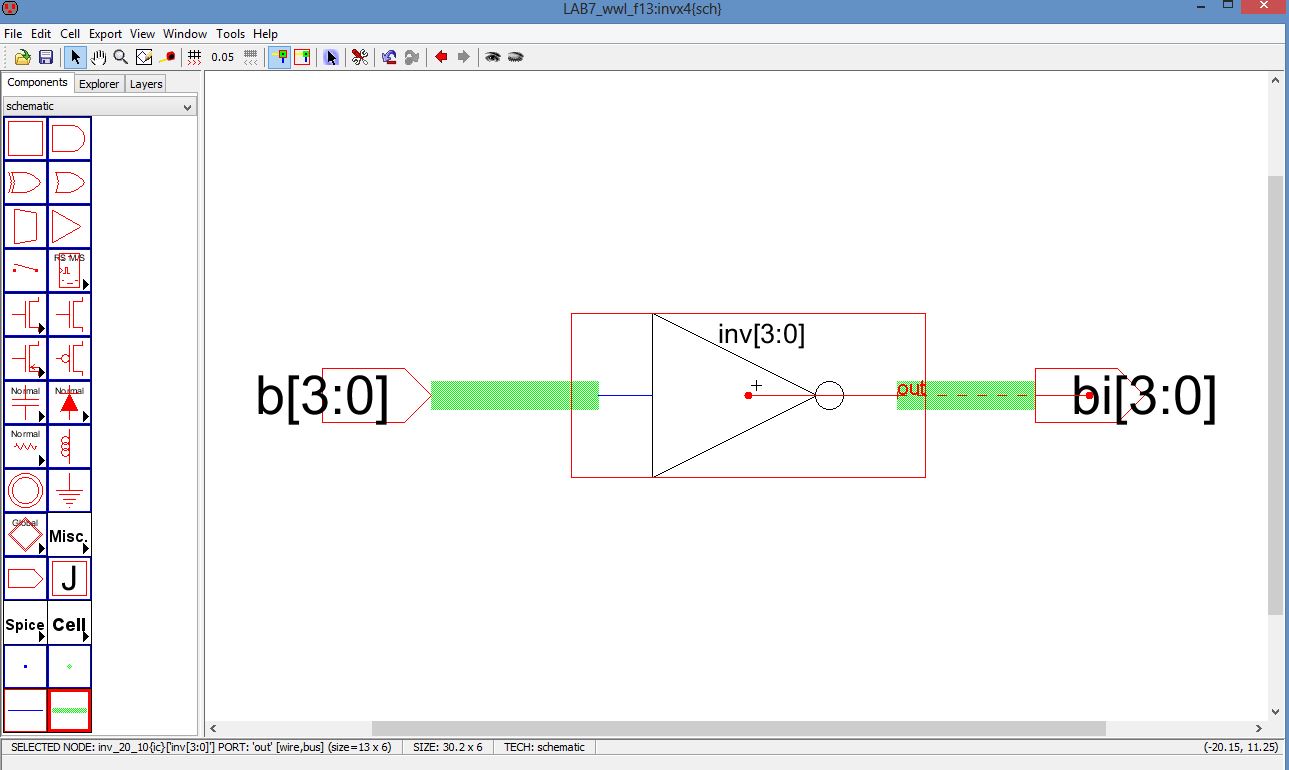
Task: Choose the green bus arc
Action: [69, 711]
